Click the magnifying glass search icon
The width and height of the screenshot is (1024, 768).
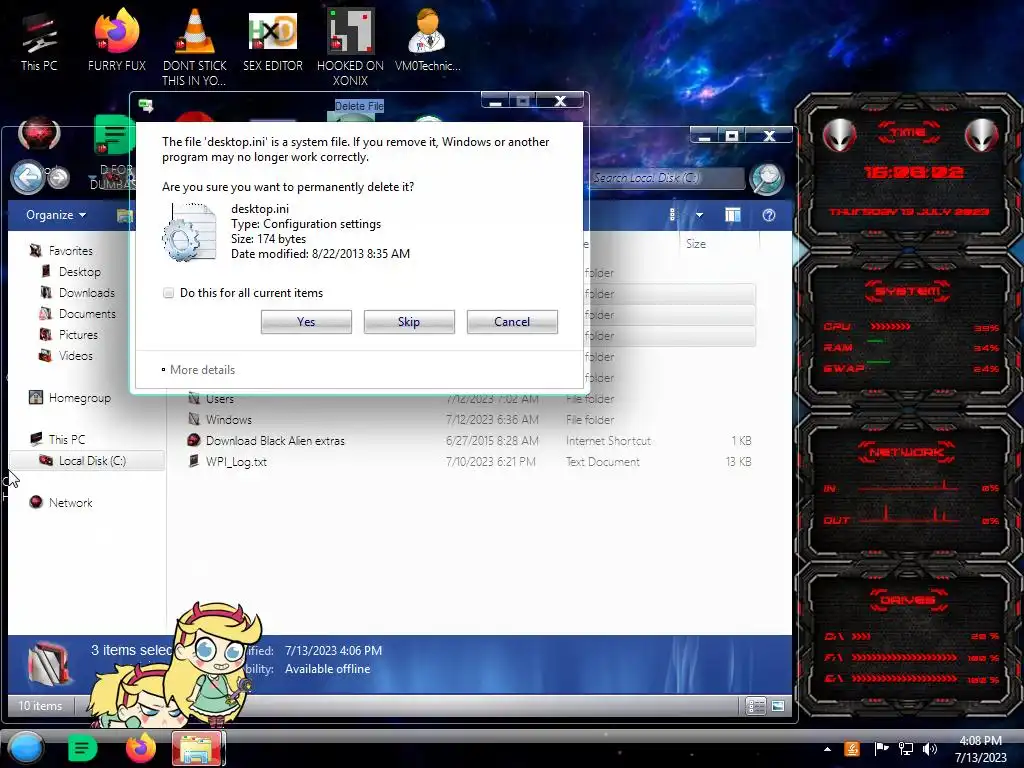(x=767, y=179)
